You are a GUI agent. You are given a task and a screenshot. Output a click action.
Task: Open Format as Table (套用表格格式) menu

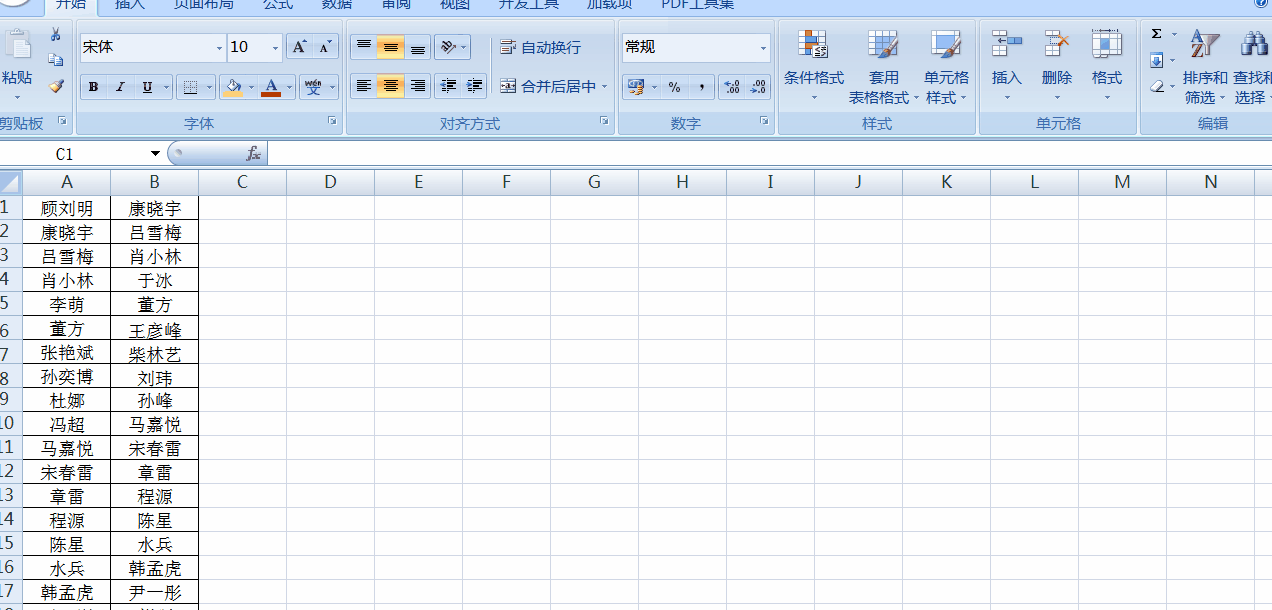pyautogui.click(x=884, y=66)
